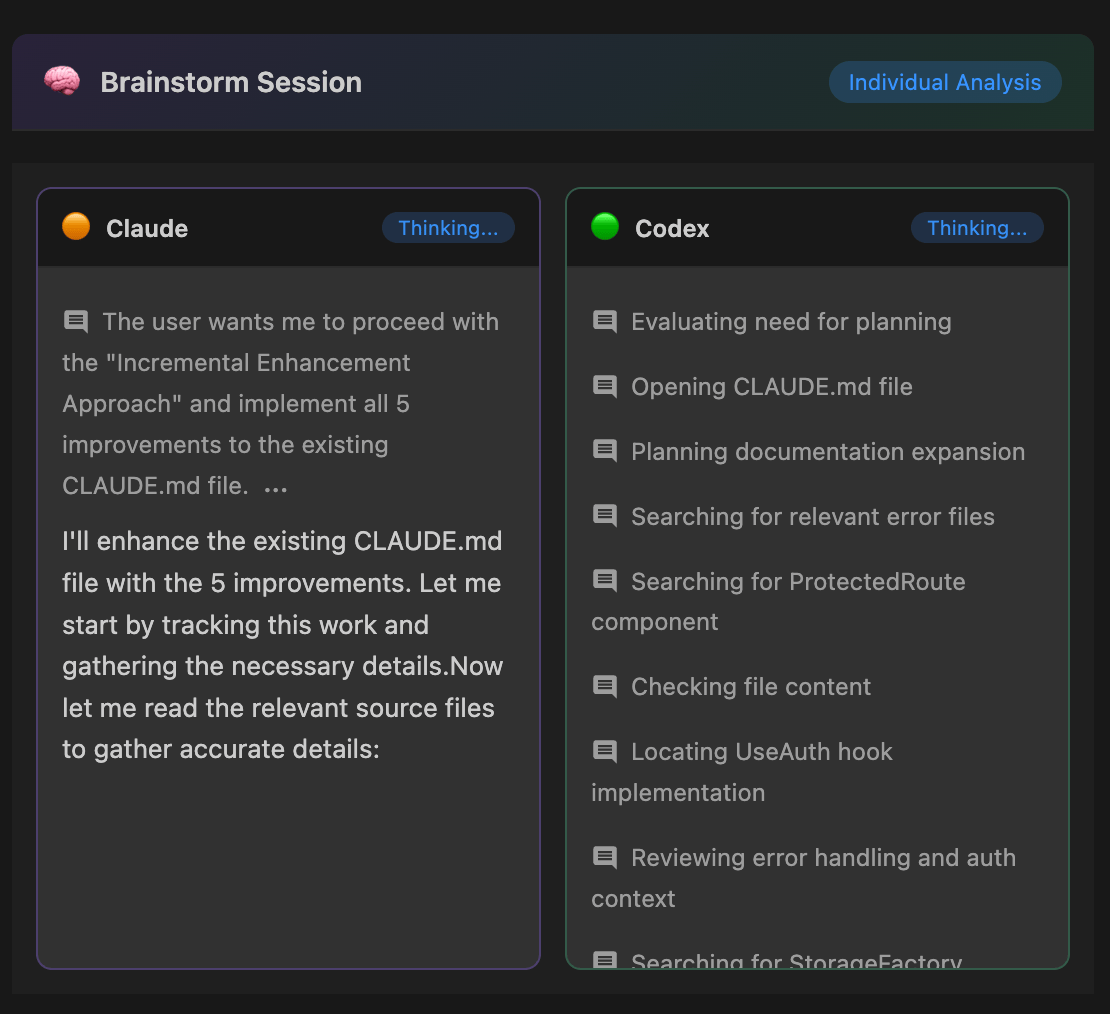Click the green Codex status dot
The height and width of the screenshot is (1014, 1110).
[x=605, y=227]
